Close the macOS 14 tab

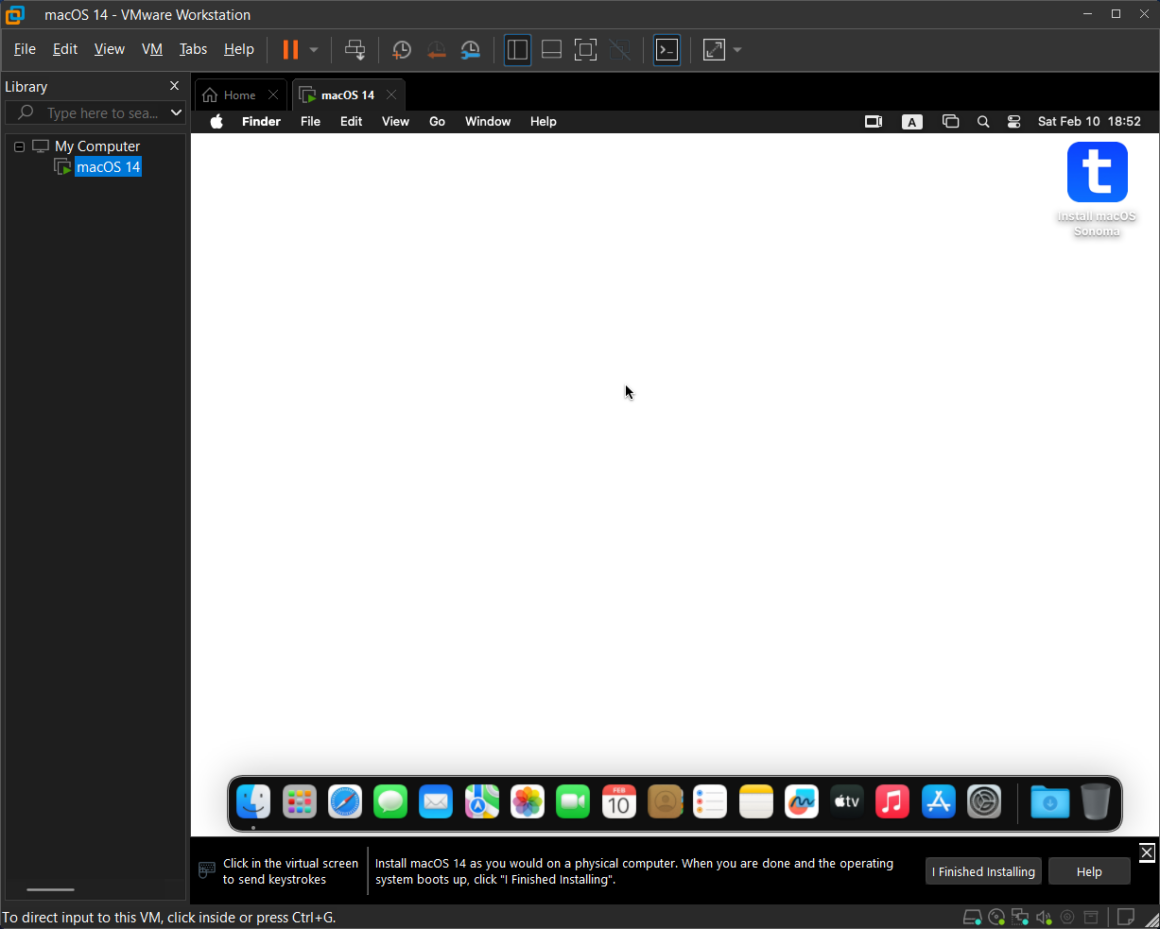click(x=391, y=95)
